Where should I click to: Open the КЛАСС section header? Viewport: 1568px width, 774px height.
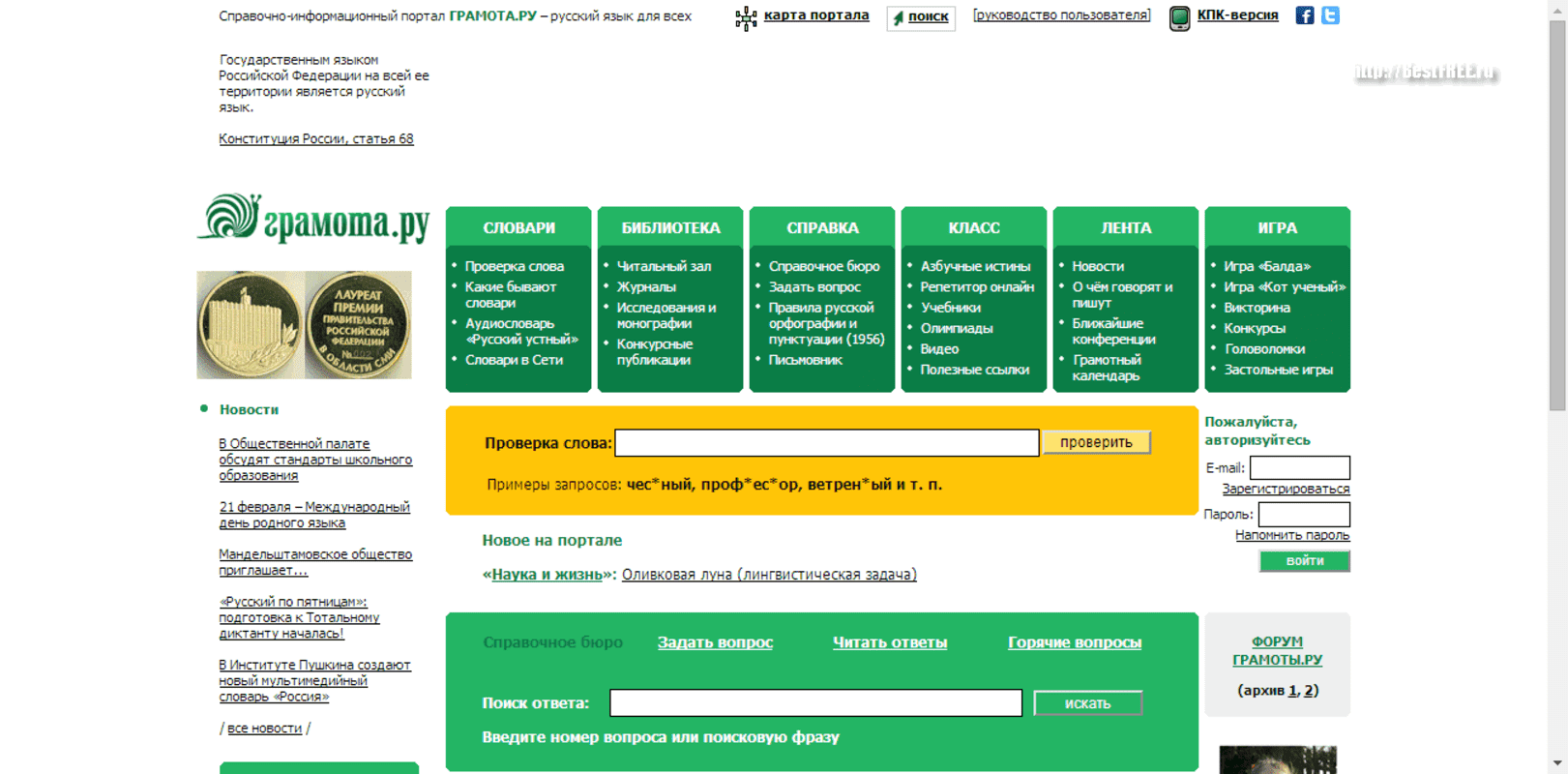coord(974,228)
